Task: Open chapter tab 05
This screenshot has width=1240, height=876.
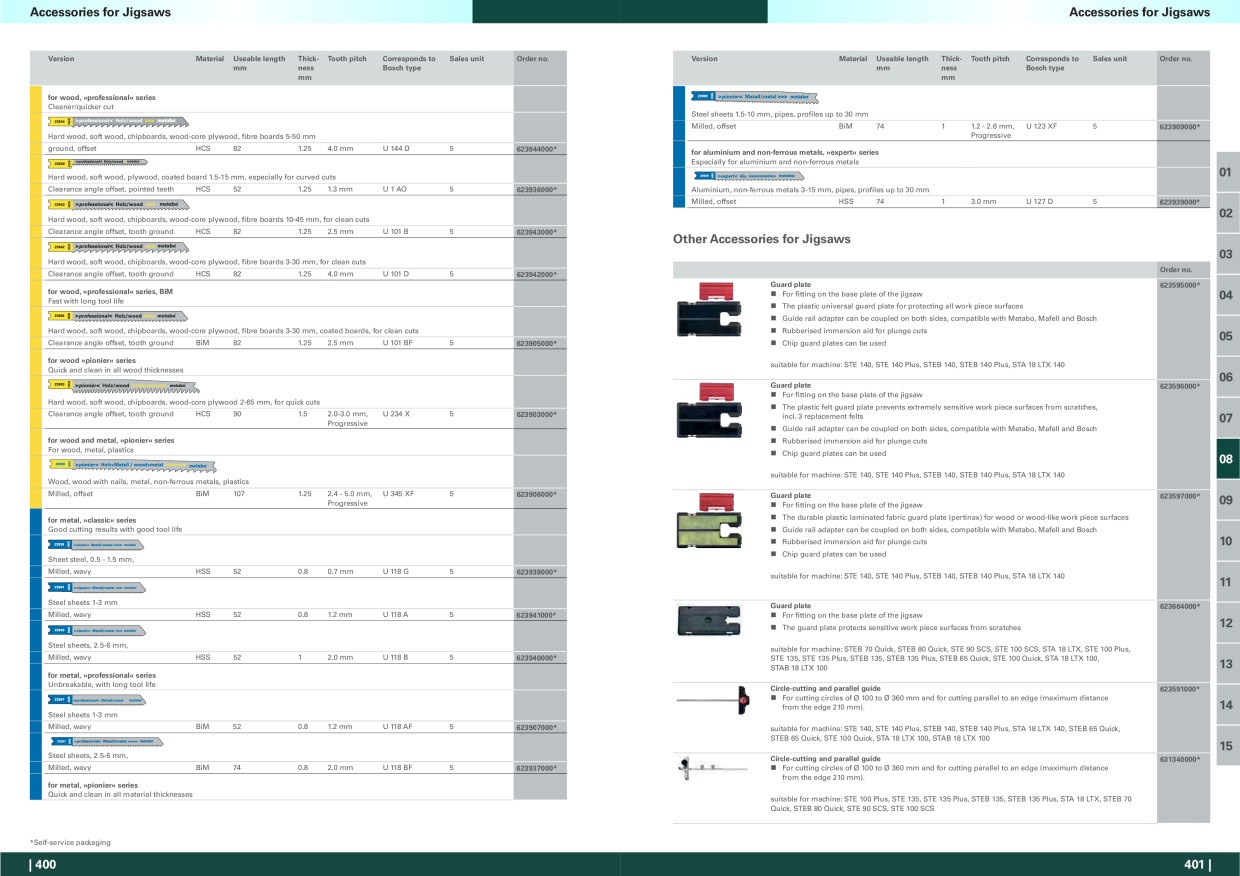Action: pos(1226,336)
